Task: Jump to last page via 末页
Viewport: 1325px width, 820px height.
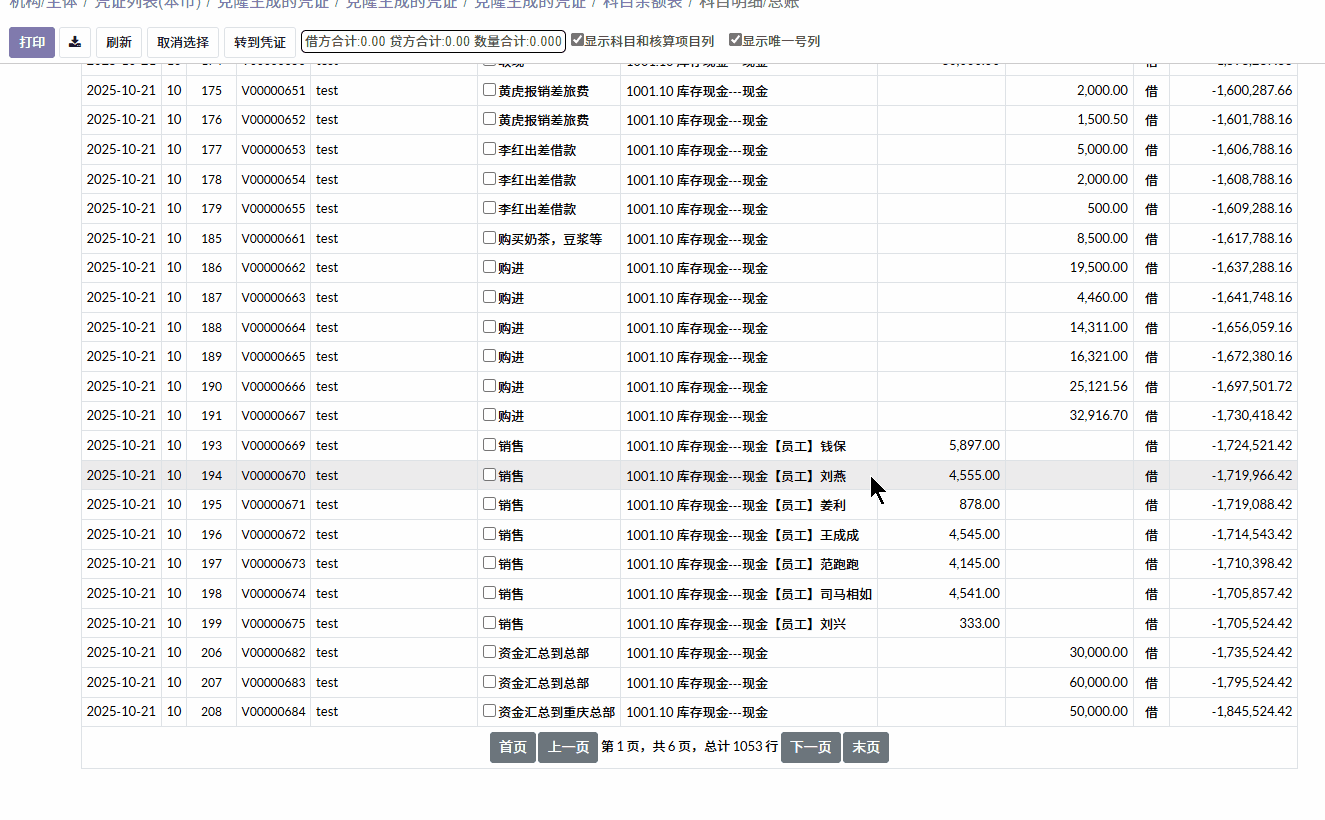Action: coord(865,747)
